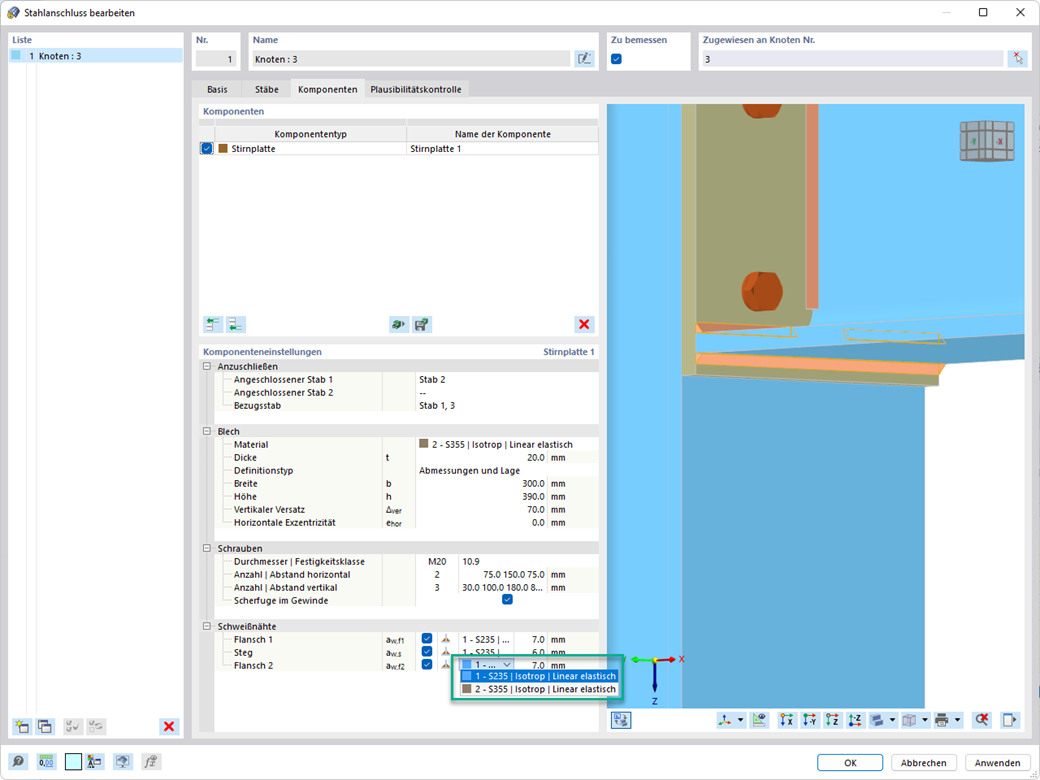Click the select all checkmarks icon in Liste

coord(73,726)
